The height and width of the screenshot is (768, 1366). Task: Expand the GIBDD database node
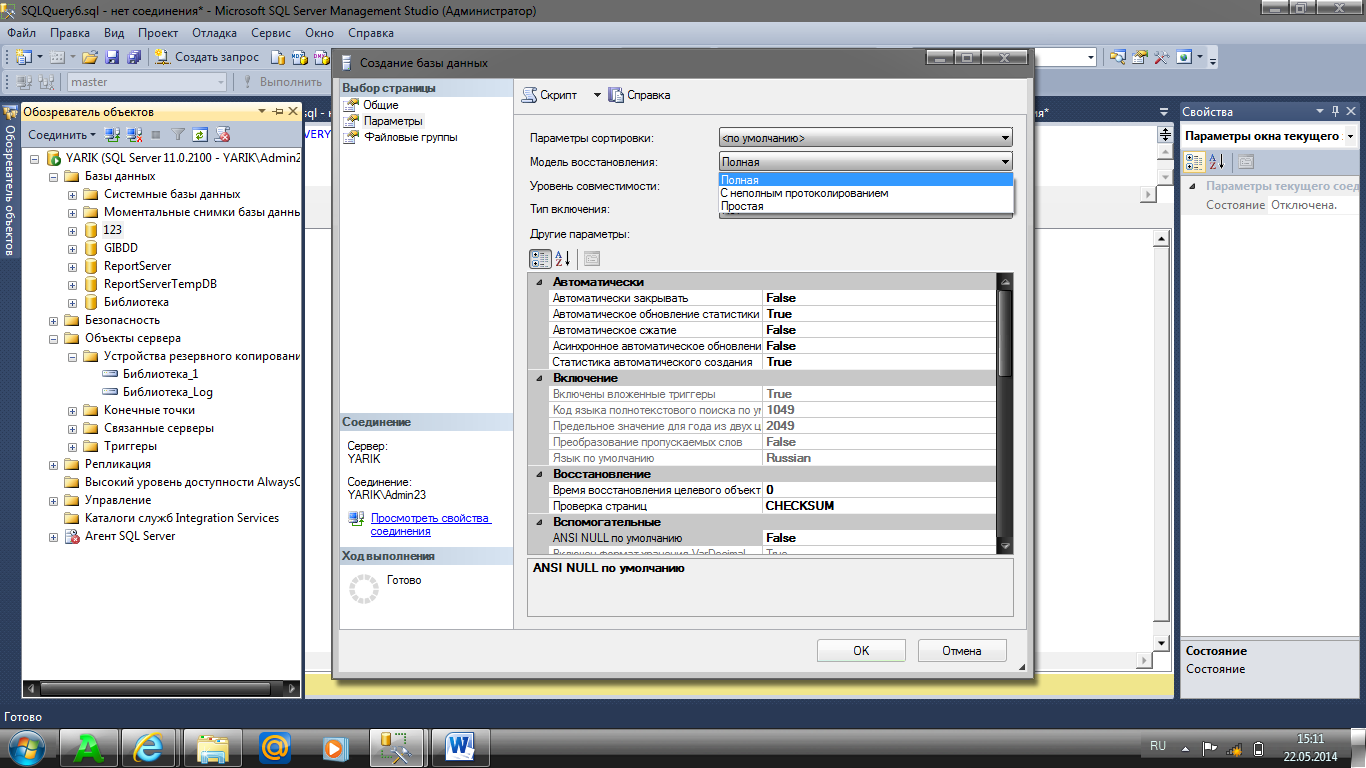click(x=72, y=248)
